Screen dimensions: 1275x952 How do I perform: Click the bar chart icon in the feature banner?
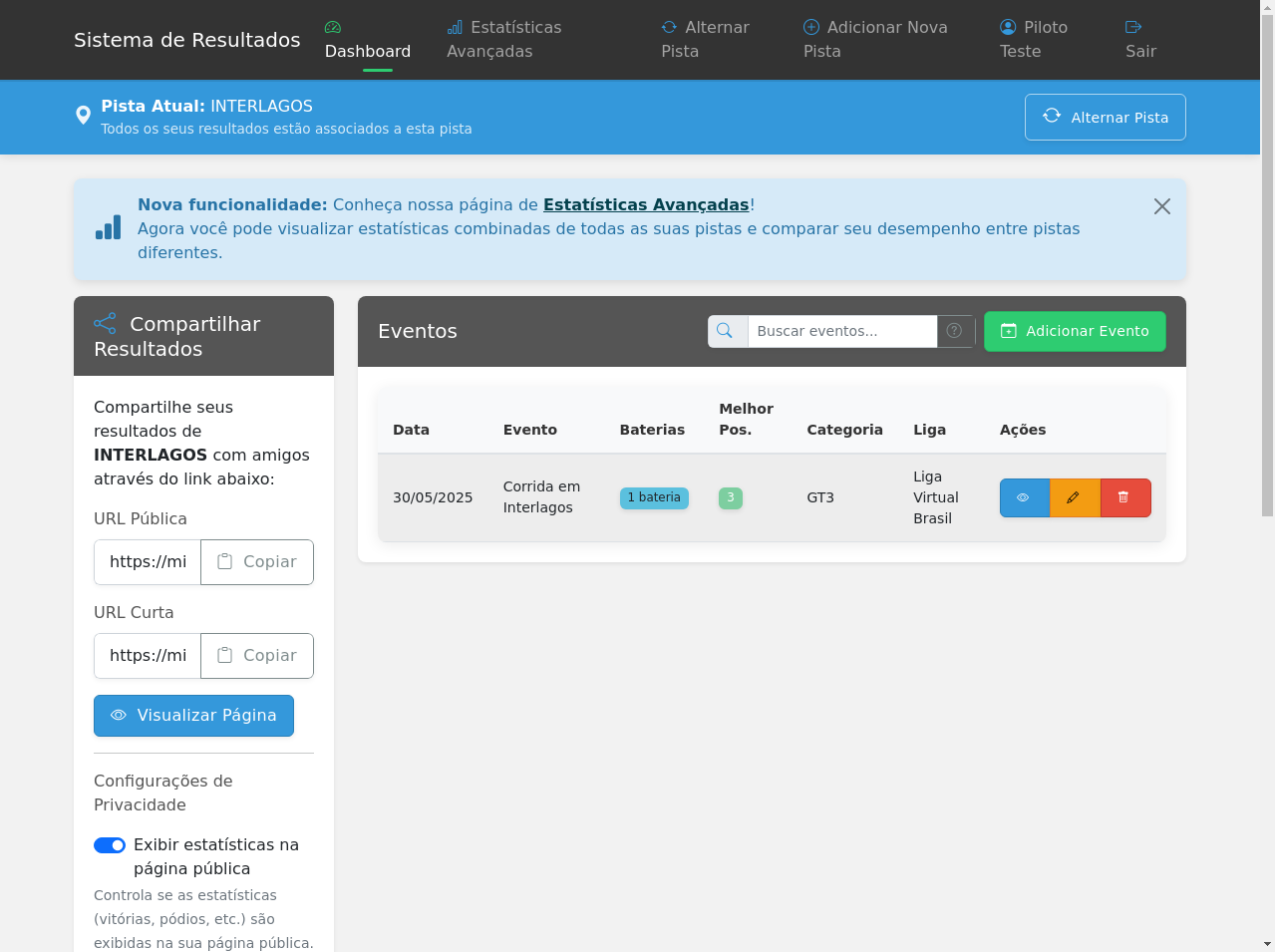tap(108, 227)
